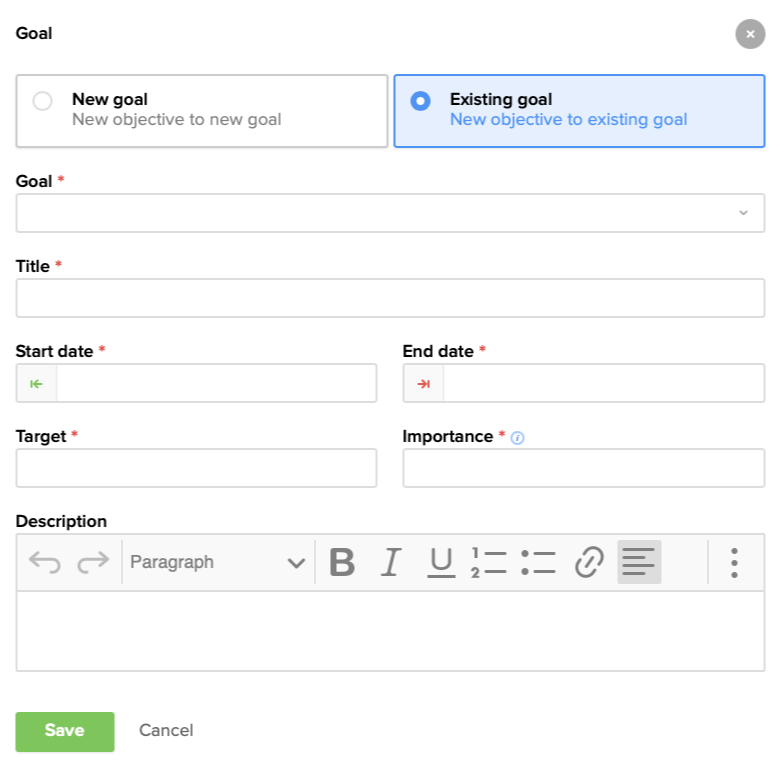The height and width of the screenshot is (762, 784).
Task: Cancel the goal dialog
Action: coord(166,731)
